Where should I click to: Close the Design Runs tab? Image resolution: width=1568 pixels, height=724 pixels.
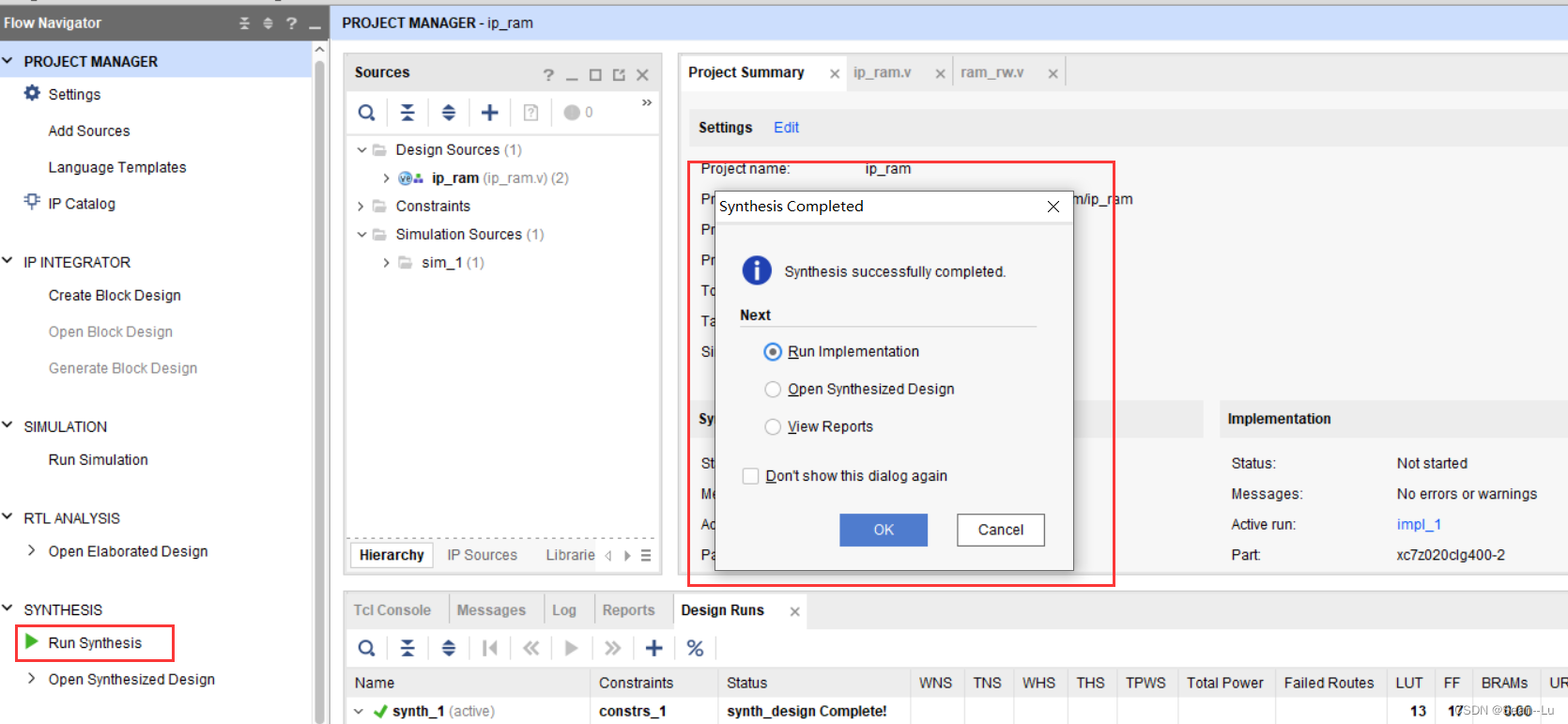point(794,611)
